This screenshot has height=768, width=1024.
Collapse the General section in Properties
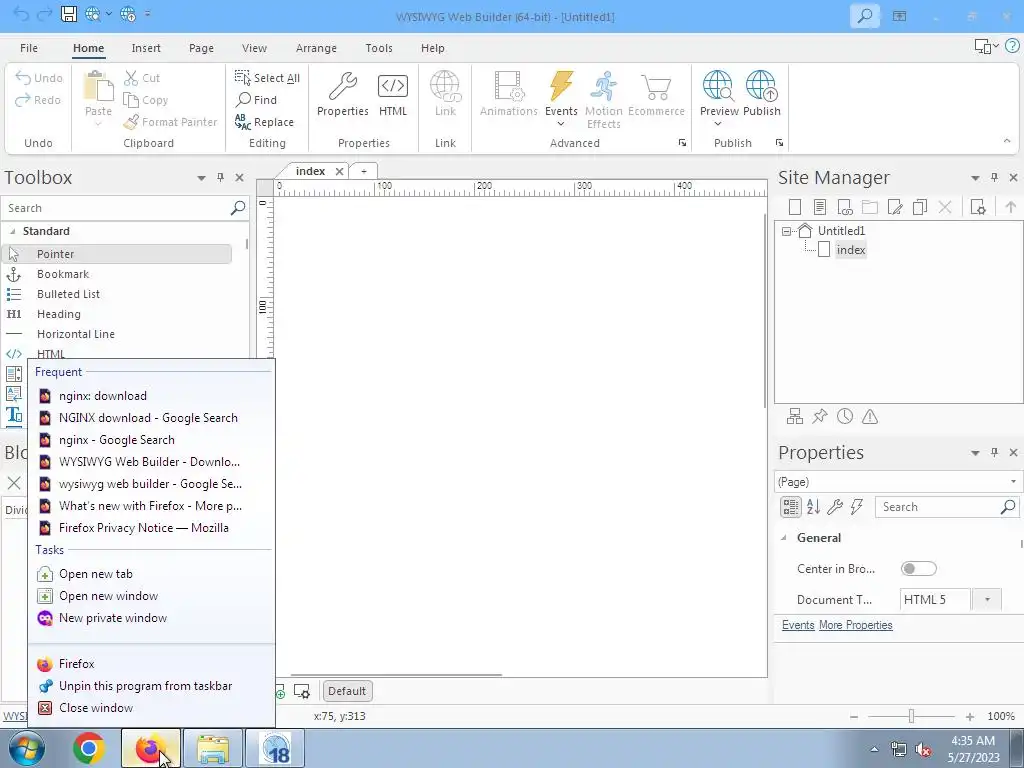click(784, 538)
